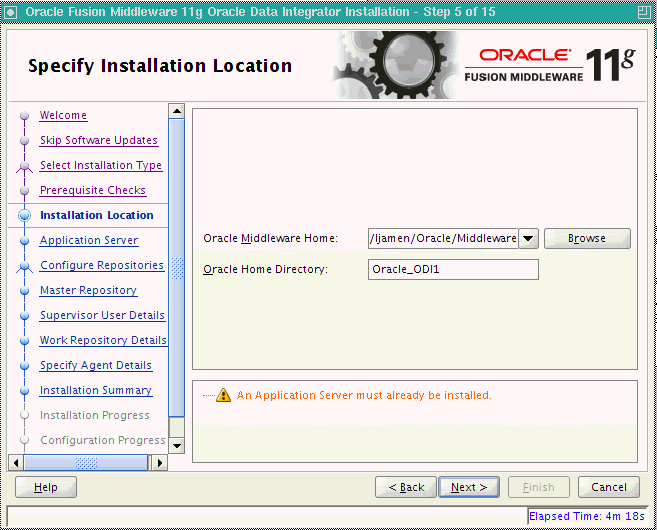
Task: Click the Installation Location step bullet icon
Action: pos(25,215)
